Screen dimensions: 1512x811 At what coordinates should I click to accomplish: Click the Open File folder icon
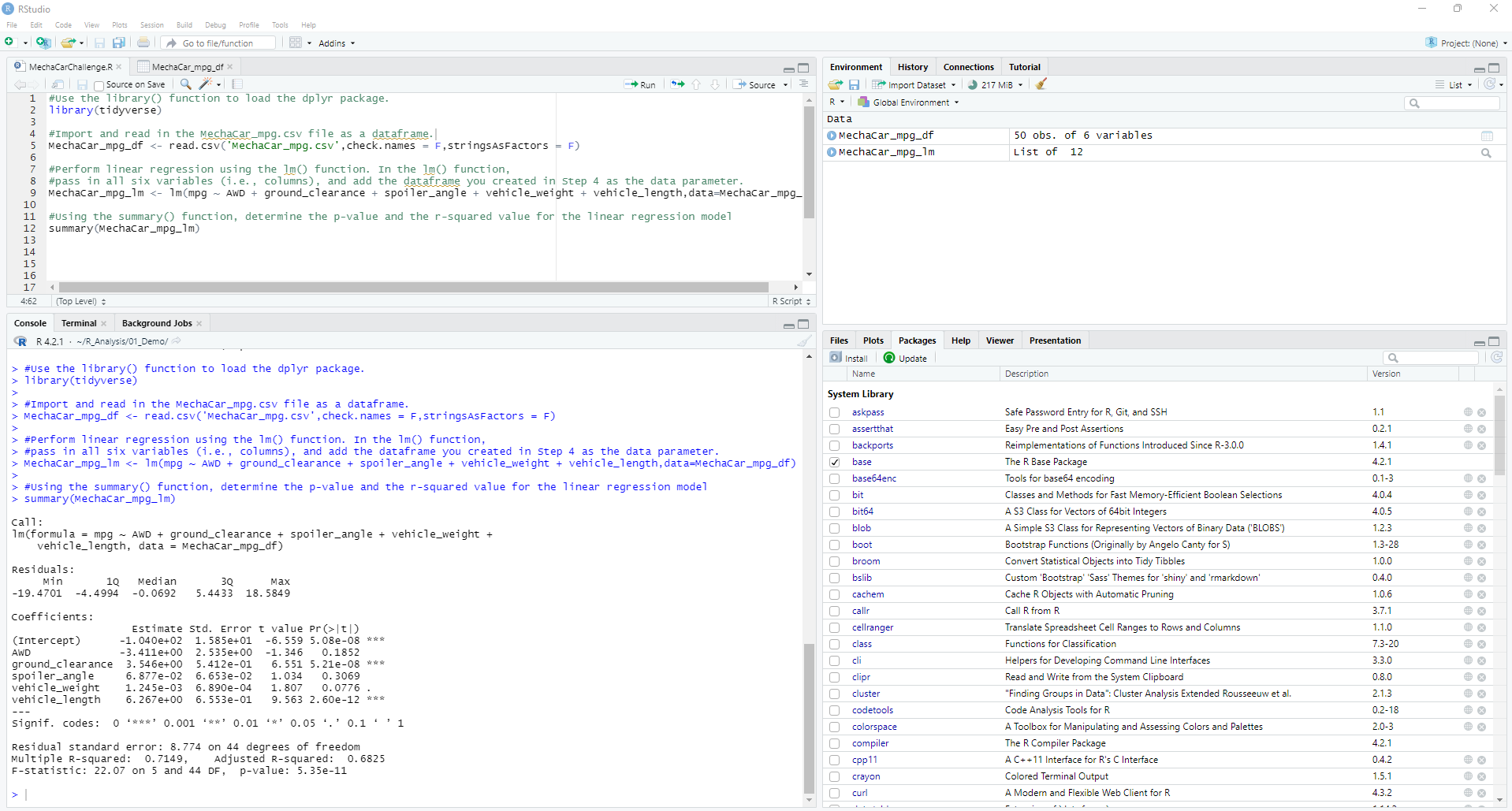pos(69,43)
